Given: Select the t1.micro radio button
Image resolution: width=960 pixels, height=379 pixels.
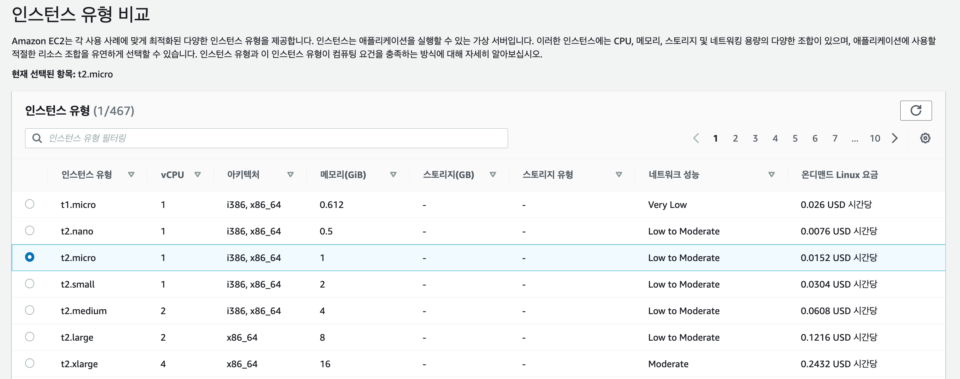Looking at the screenshot, I should point(29,205).
